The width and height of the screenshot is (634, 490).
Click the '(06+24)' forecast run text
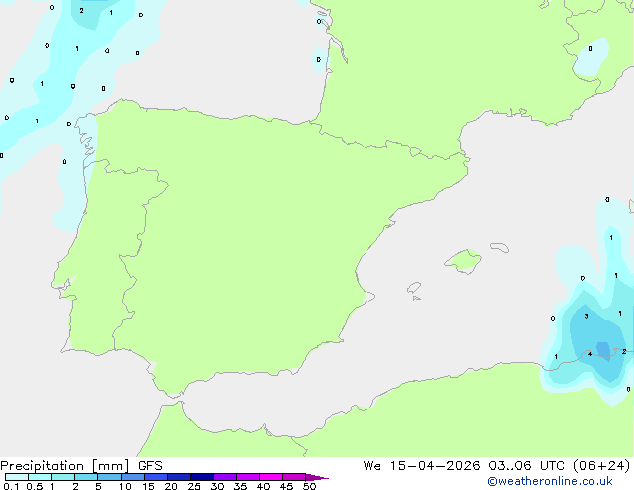(602, 466)
